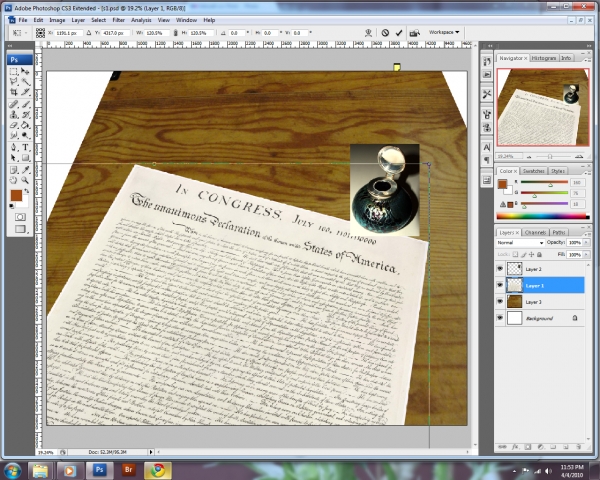Reset default foreground and background colors
Viewport: 600px width, 480px height.
click(12, 206)
